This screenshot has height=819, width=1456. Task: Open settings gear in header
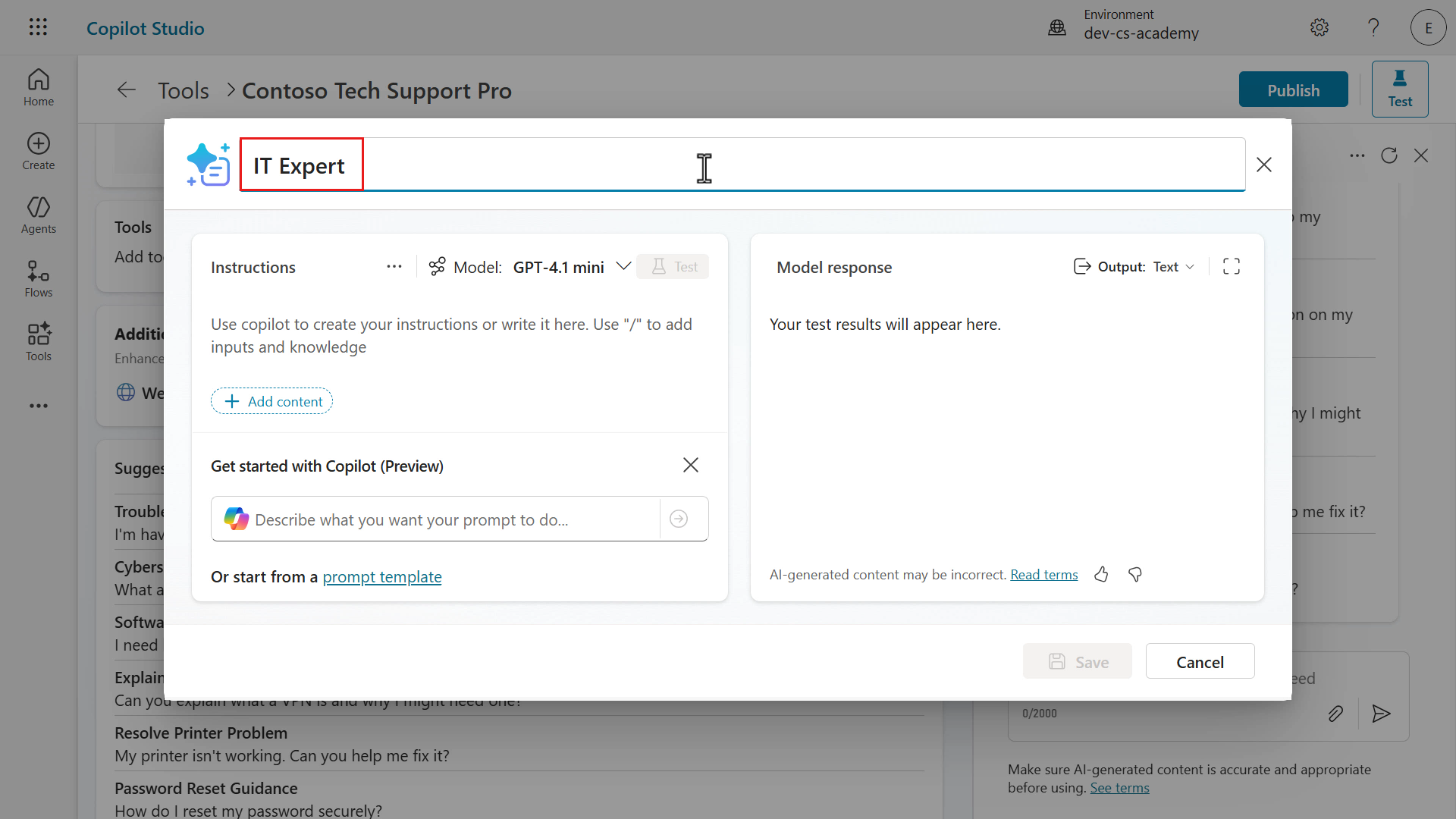1319,28
